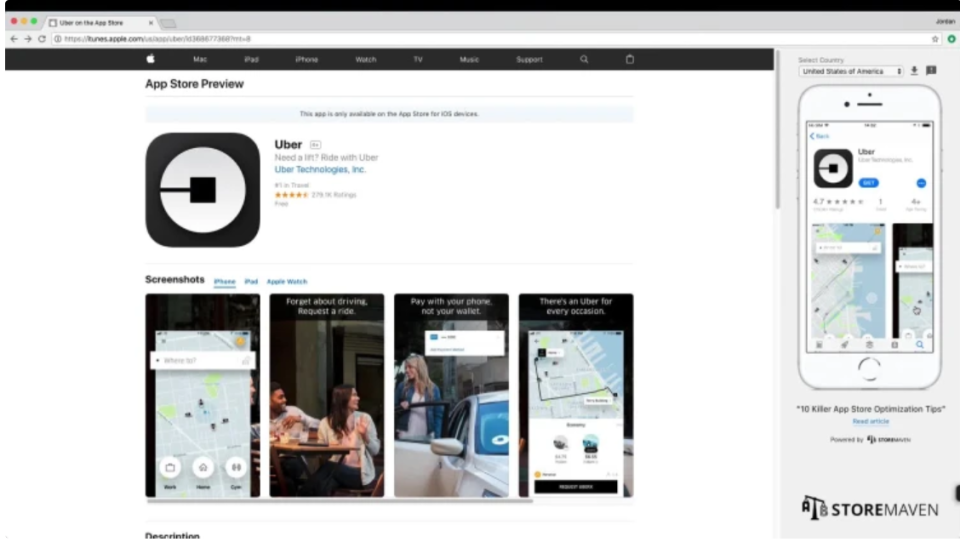
Task: Tap the 4.7 rating in phone preview
Action: [x=838, y=201]
